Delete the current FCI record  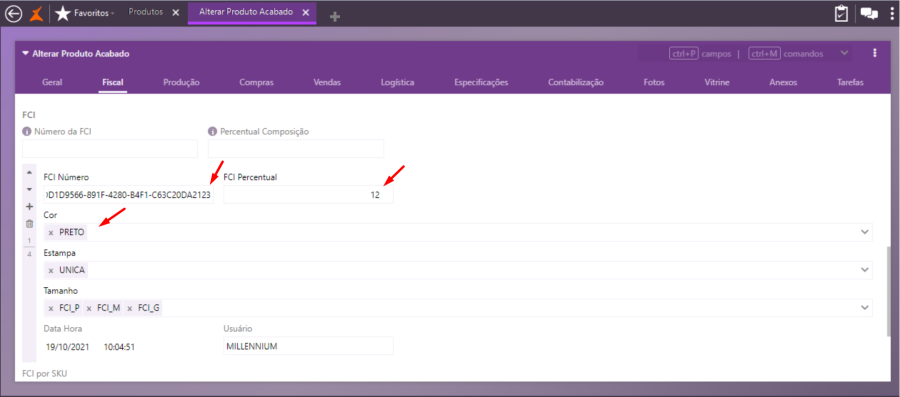click(29, 224)
